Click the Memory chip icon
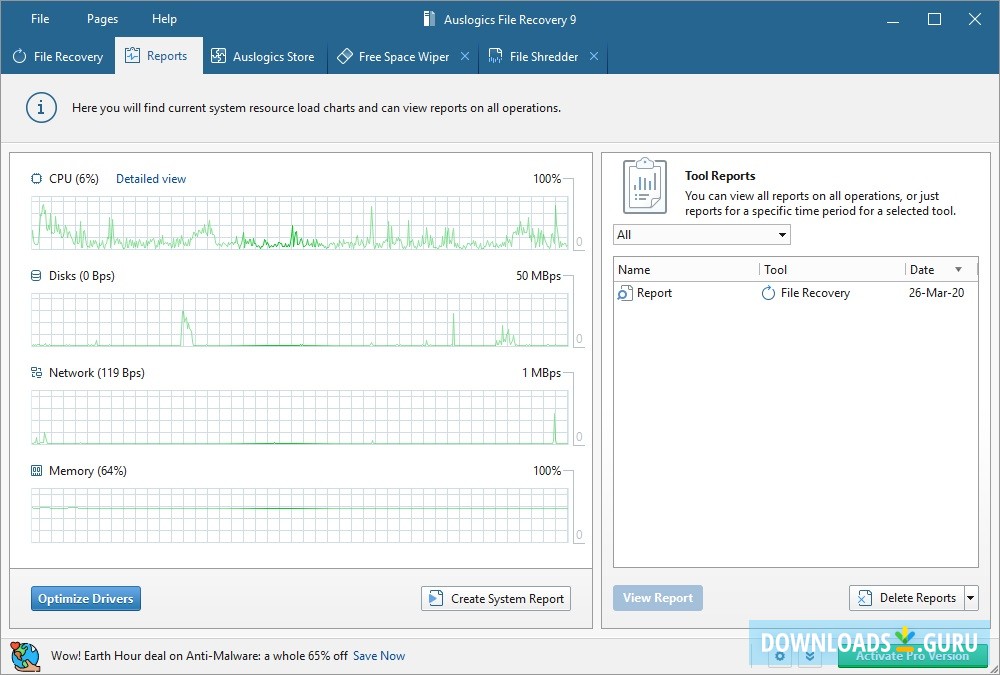Viewport: 1000px width, 675px height. pyautogui.click(x=36, y=471)
